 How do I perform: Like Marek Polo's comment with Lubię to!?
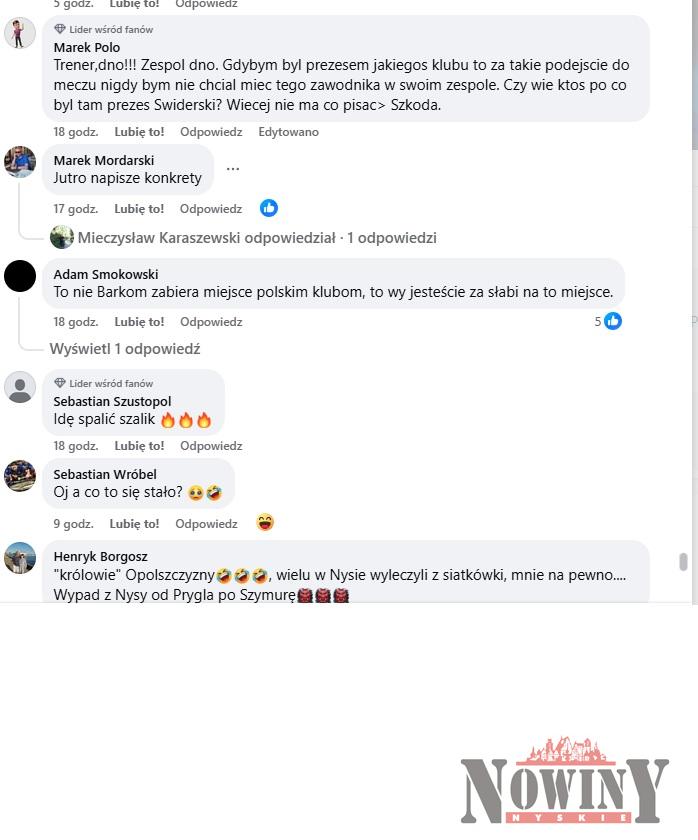[139, 132]
